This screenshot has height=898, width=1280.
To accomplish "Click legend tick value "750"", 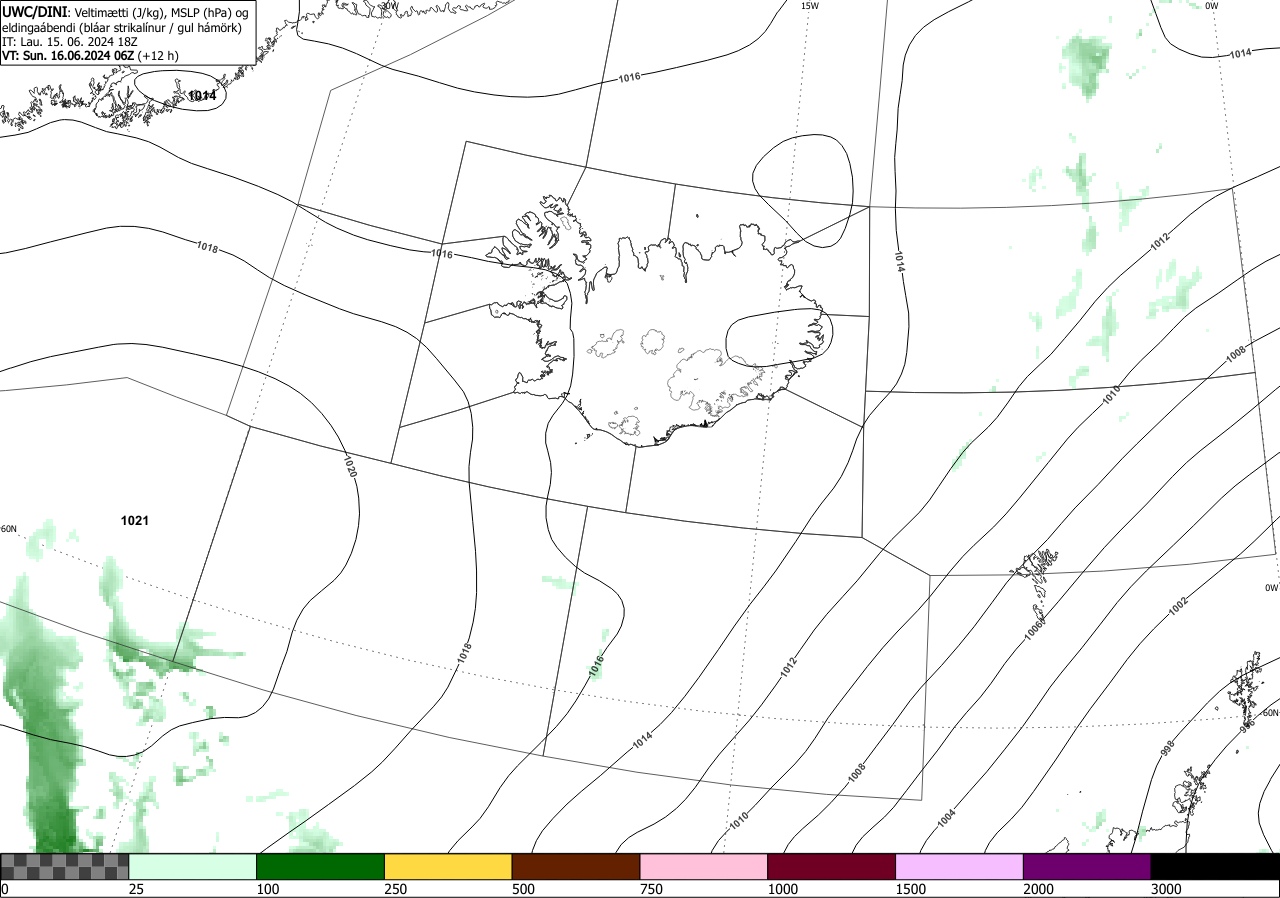I will point(651,889).
